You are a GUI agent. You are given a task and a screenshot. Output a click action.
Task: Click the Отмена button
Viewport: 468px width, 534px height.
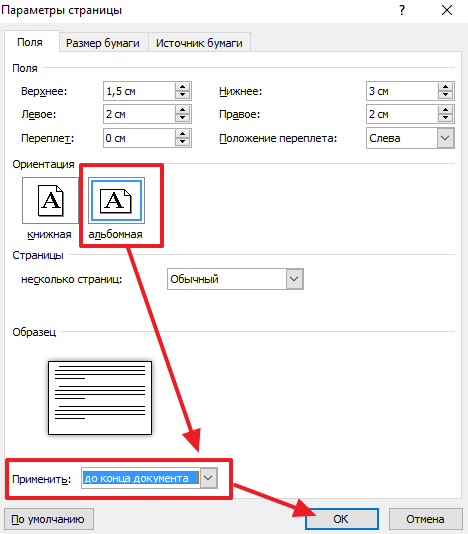tap(425, 519)
